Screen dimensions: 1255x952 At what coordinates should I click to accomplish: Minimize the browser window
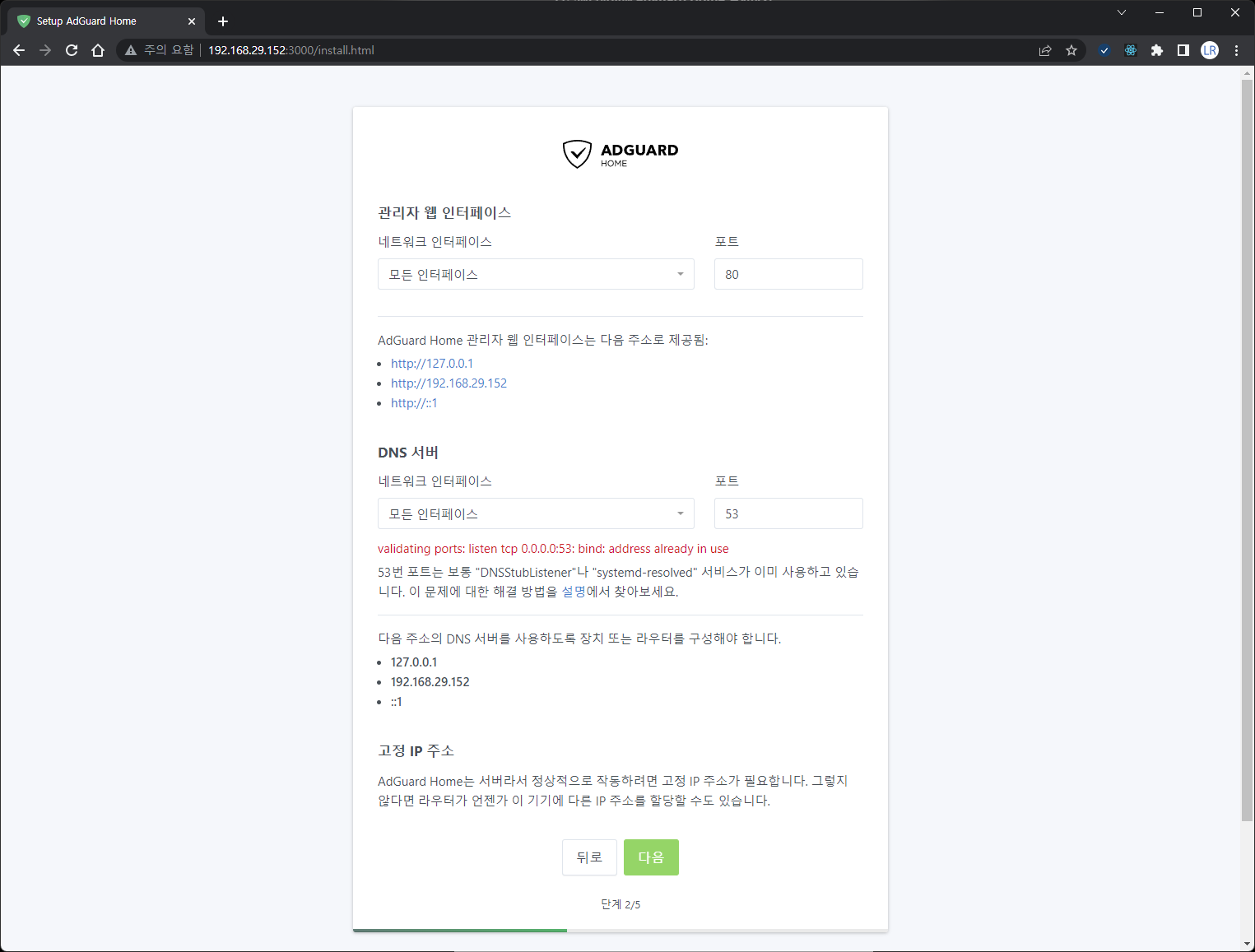point(1160,12)
